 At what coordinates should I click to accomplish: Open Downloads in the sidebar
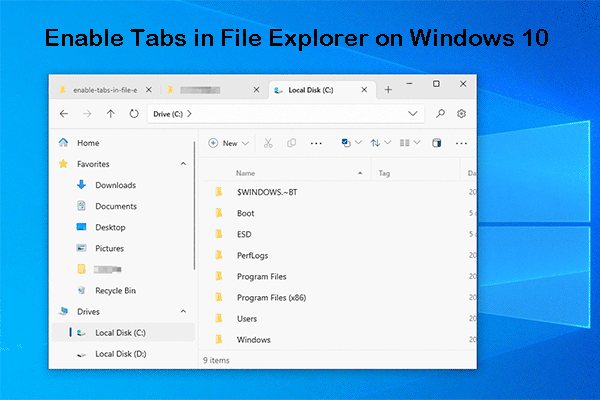(x=116, y=185)
